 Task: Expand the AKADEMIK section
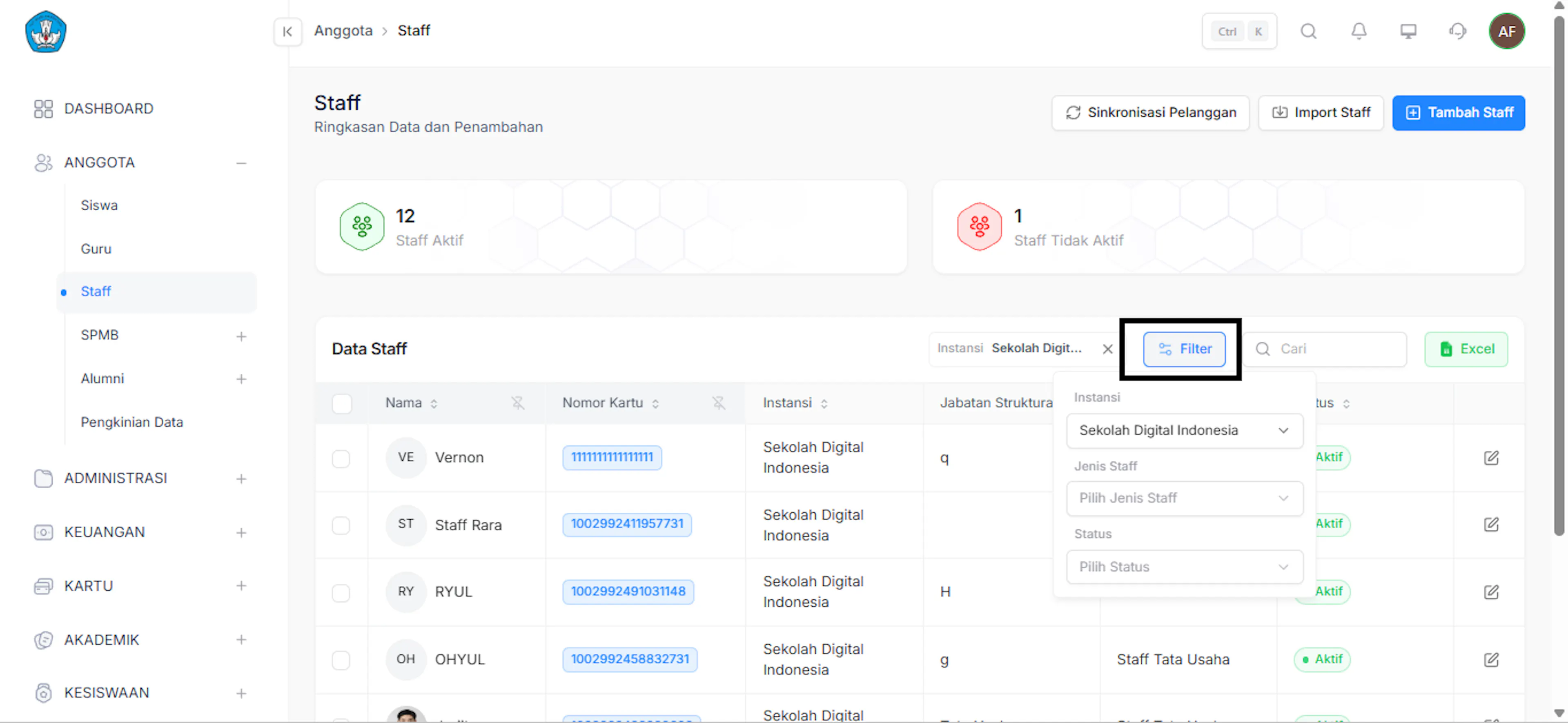(x=241, y=640)
